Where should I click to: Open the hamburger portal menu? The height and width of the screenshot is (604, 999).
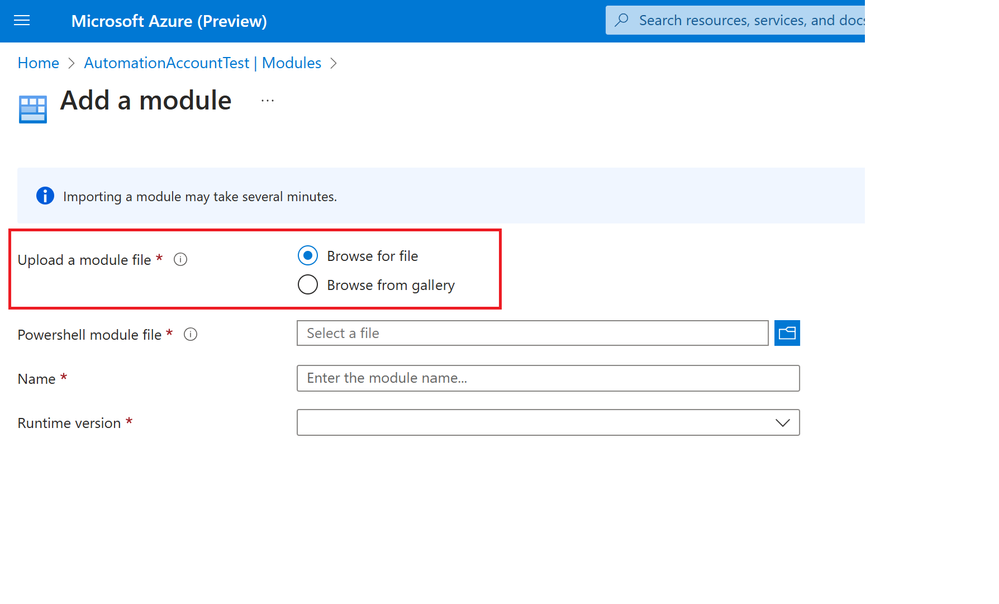click(x=22, y=20)
